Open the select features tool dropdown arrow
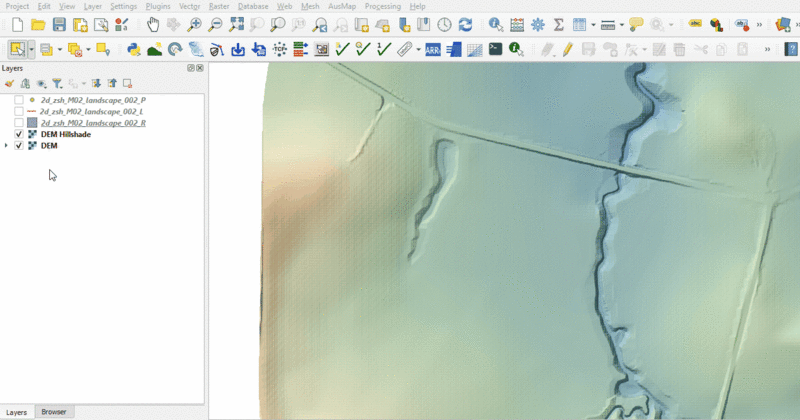The image size is (800, 420). (x=32, y=49)
